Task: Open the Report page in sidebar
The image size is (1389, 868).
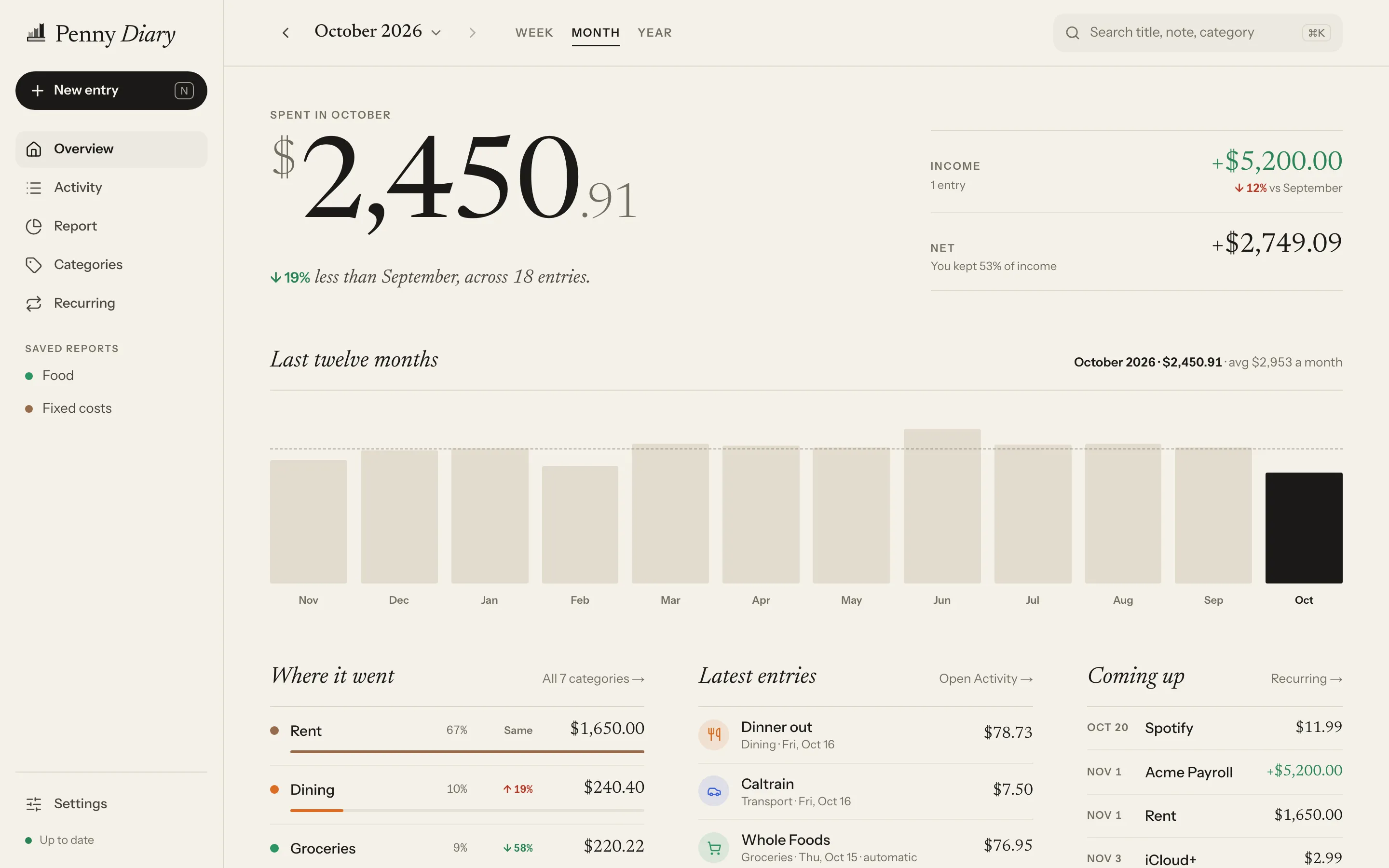Action: [111, 226]
